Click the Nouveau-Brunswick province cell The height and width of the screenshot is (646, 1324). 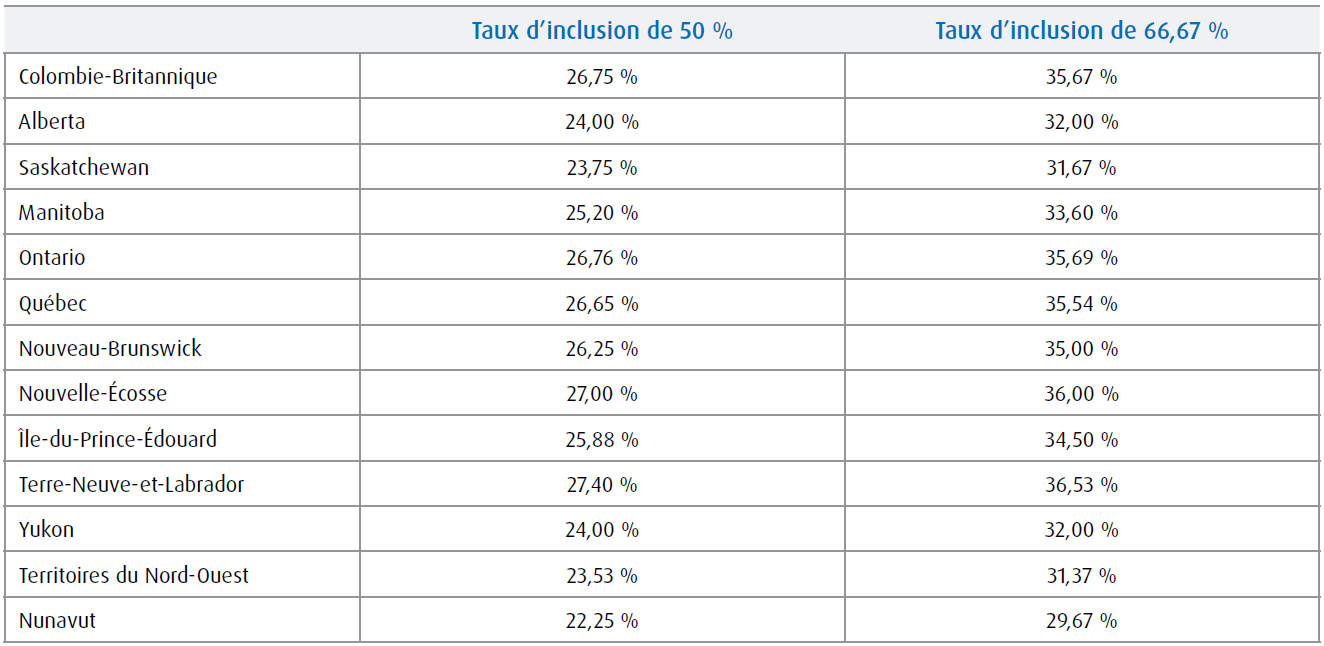(x=110, y=349)
